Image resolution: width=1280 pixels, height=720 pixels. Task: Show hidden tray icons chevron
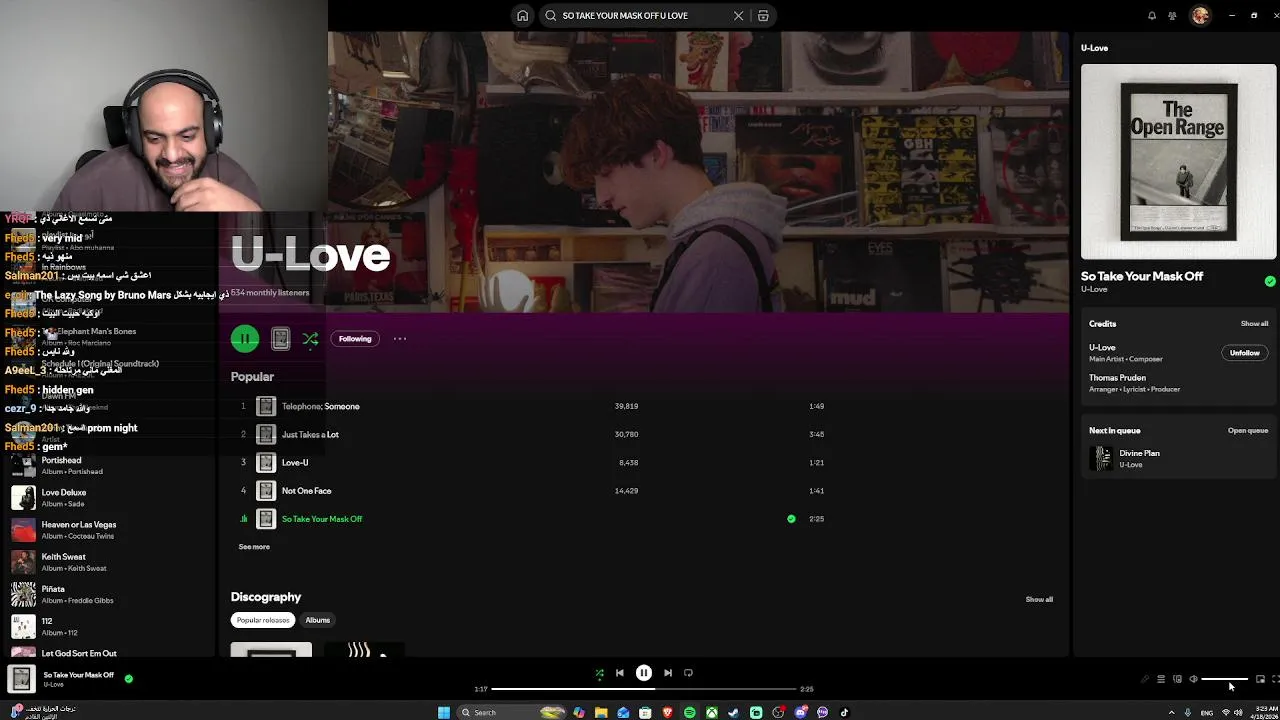pos(1171,712)
